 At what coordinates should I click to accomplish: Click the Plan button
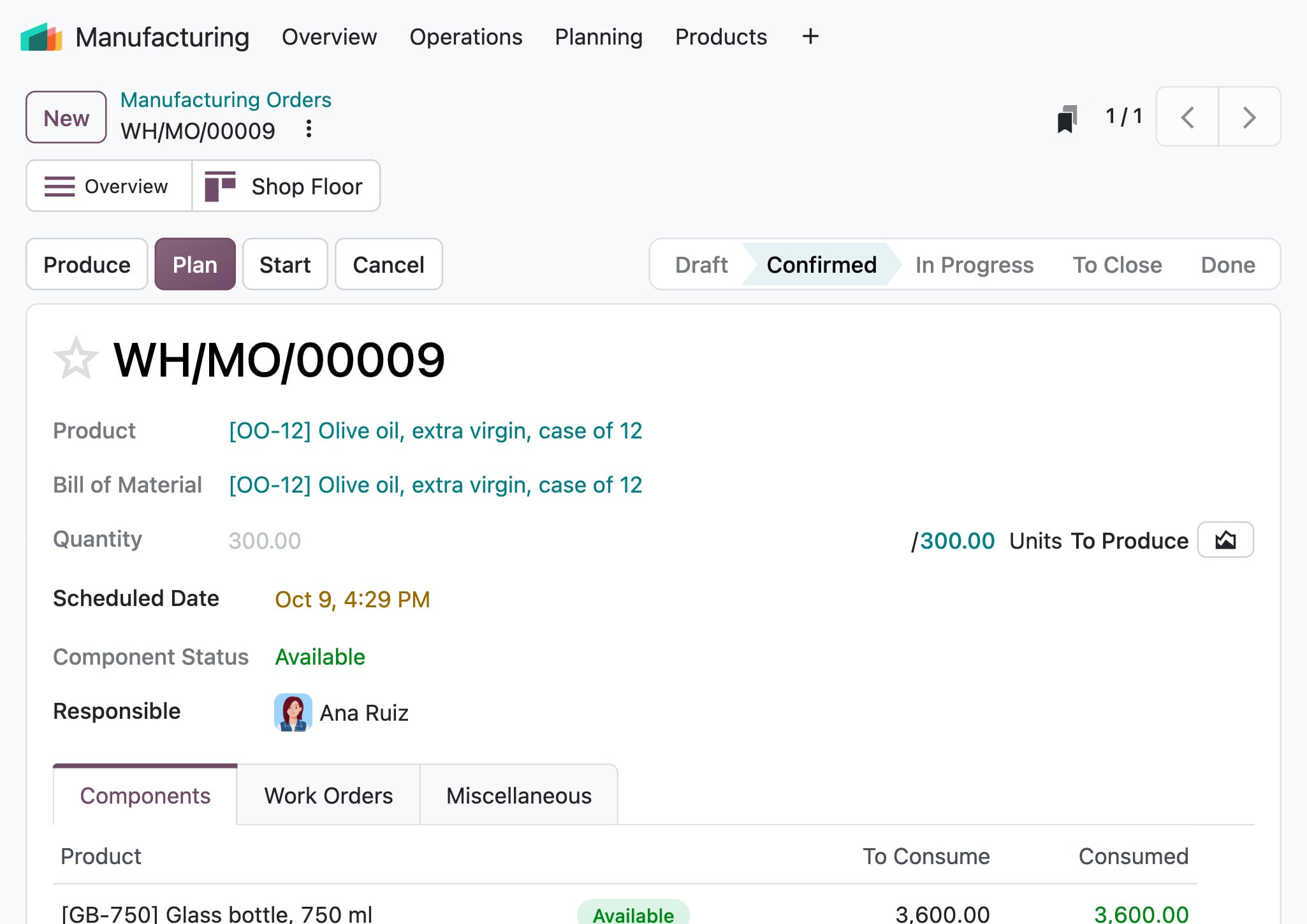pyautogui.click(x=195, y=264)
